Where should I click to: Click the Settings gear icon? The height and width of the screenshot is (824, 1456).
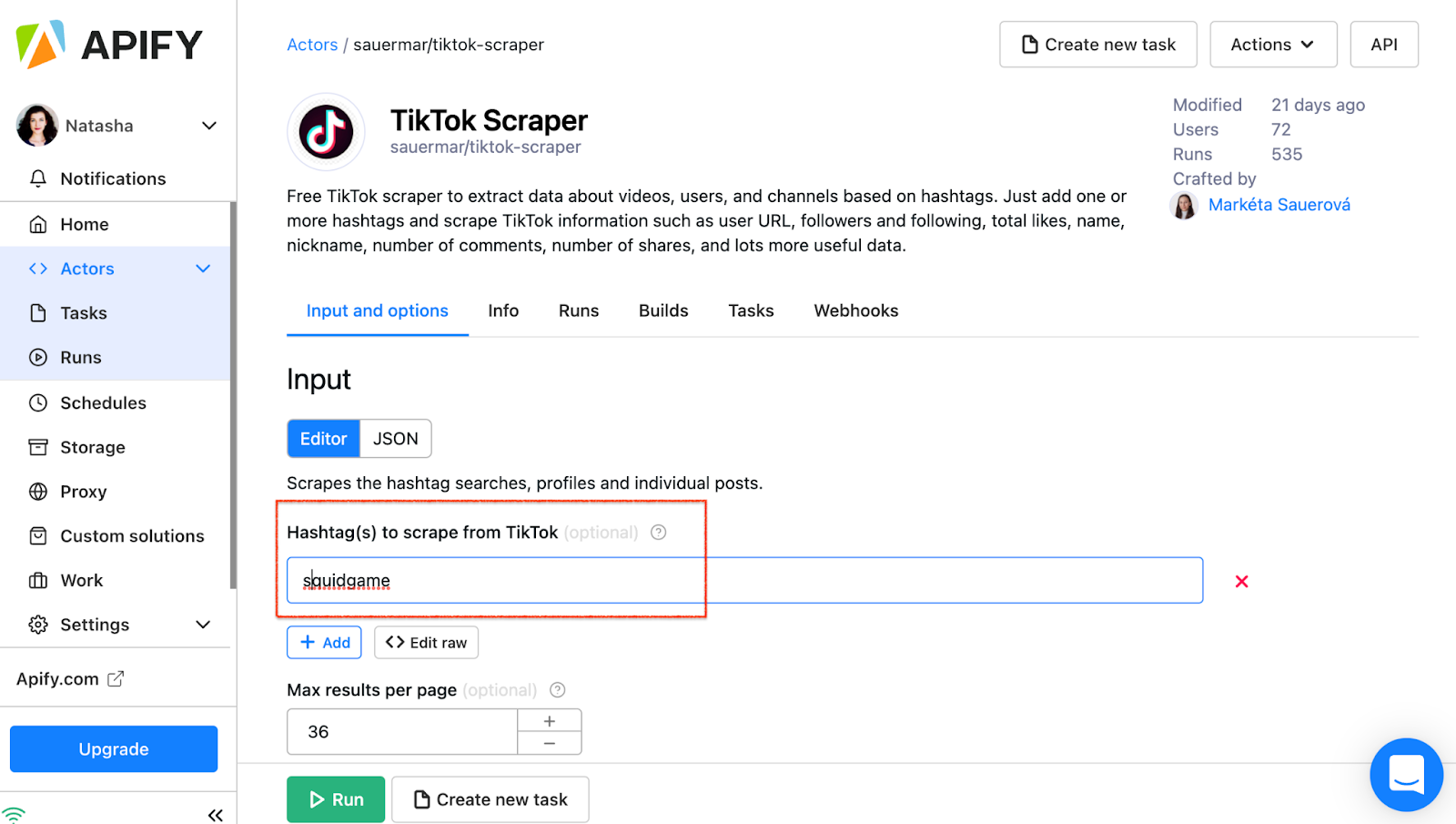point(38,625)
